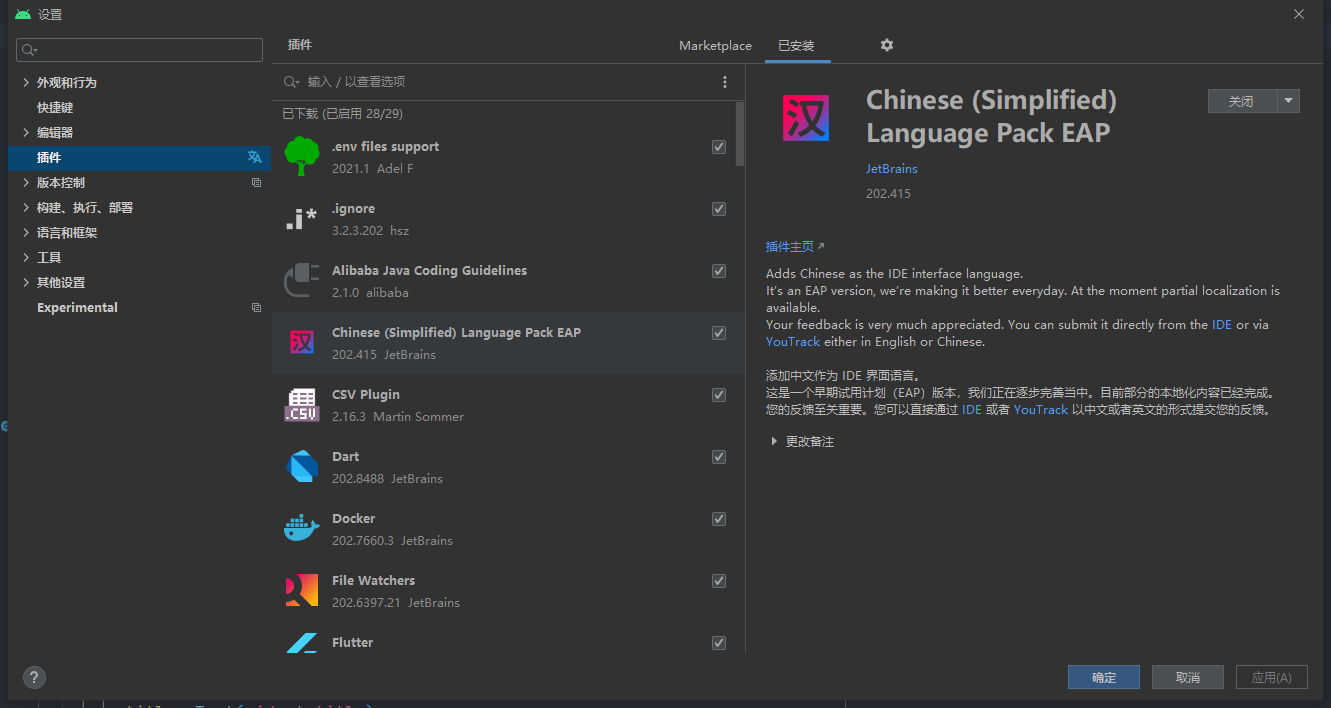1331x708 pixels.
Task: Click the settings search field
Action: 140,50
